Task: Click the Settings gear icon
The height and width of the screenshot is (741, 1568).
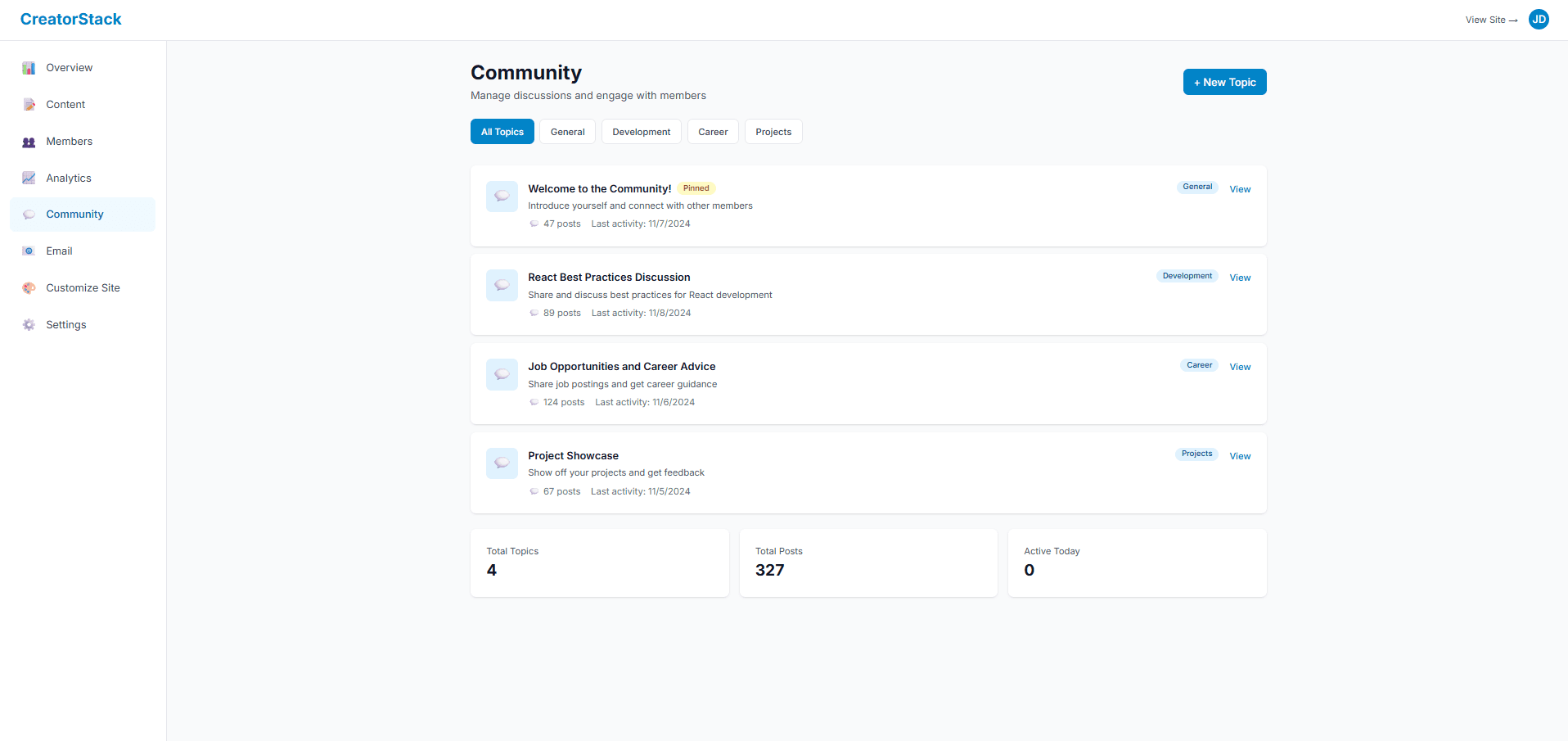Action: tap(29, 324)
